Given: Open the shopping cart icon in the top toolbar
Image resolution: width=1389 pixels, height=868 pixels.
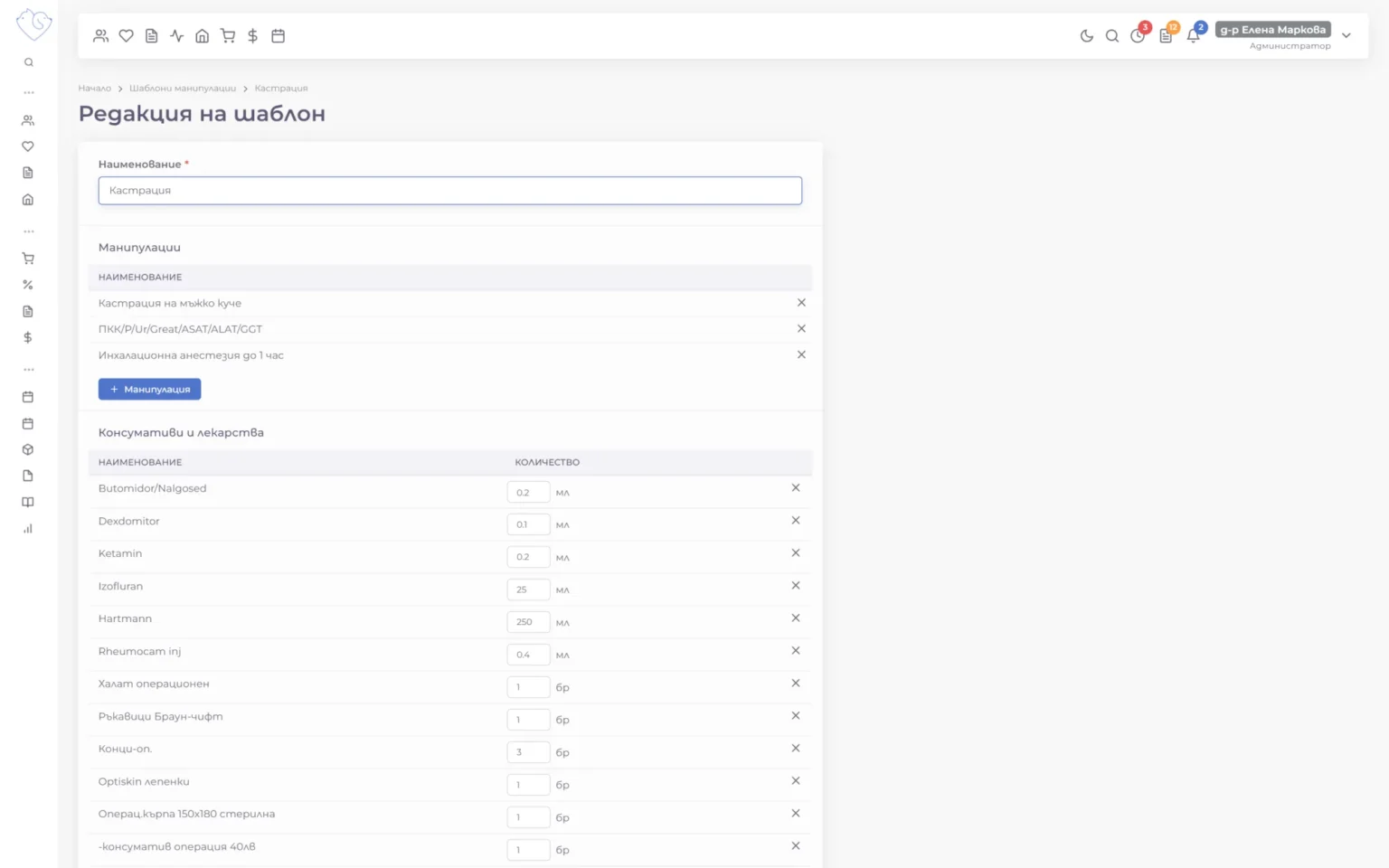Looking at the screenshot, I should 228,36.
